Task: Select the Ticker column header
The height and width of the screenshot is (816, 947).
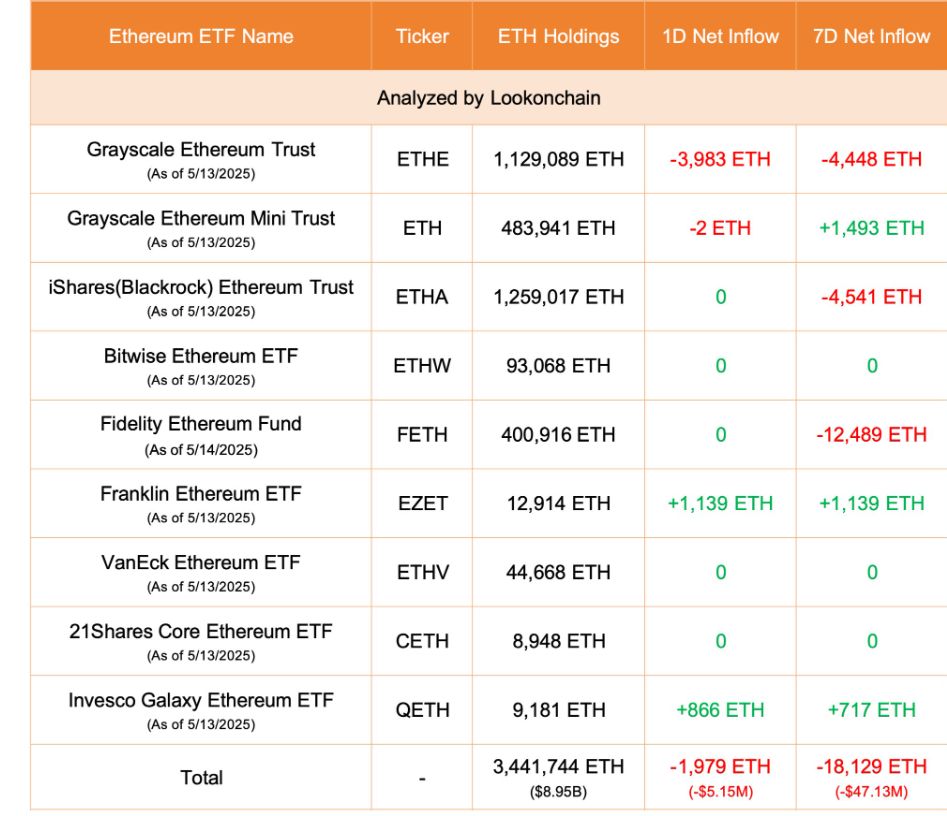Action: [x=422, y=36]
